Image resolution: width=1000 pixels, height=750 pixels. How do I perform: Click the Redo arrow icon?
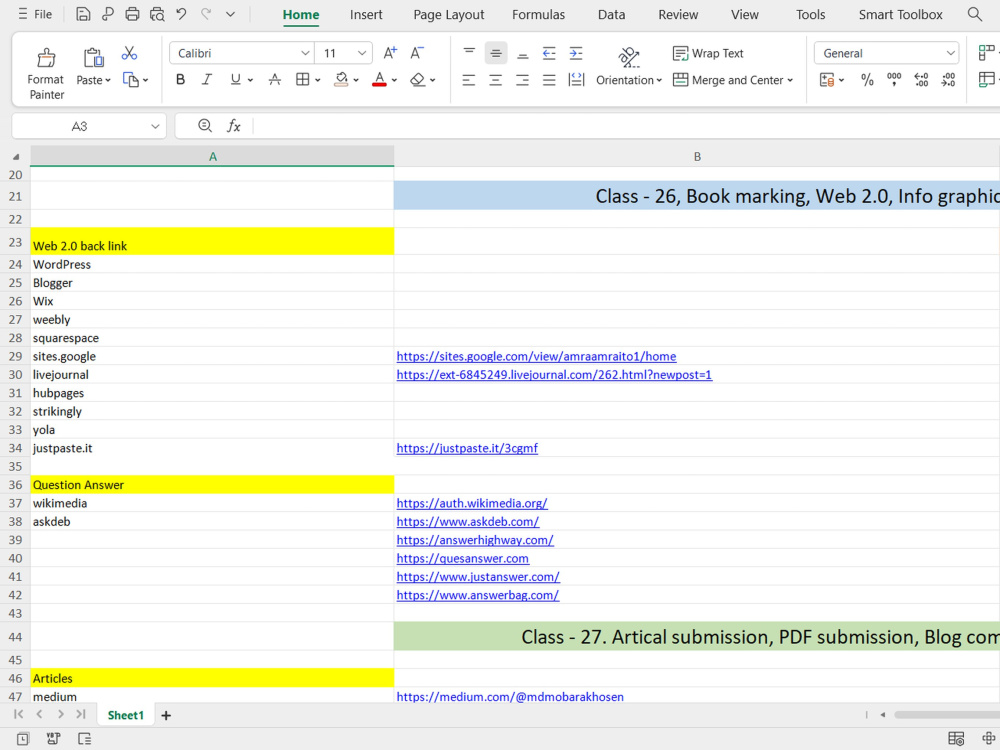pos(206,14)
